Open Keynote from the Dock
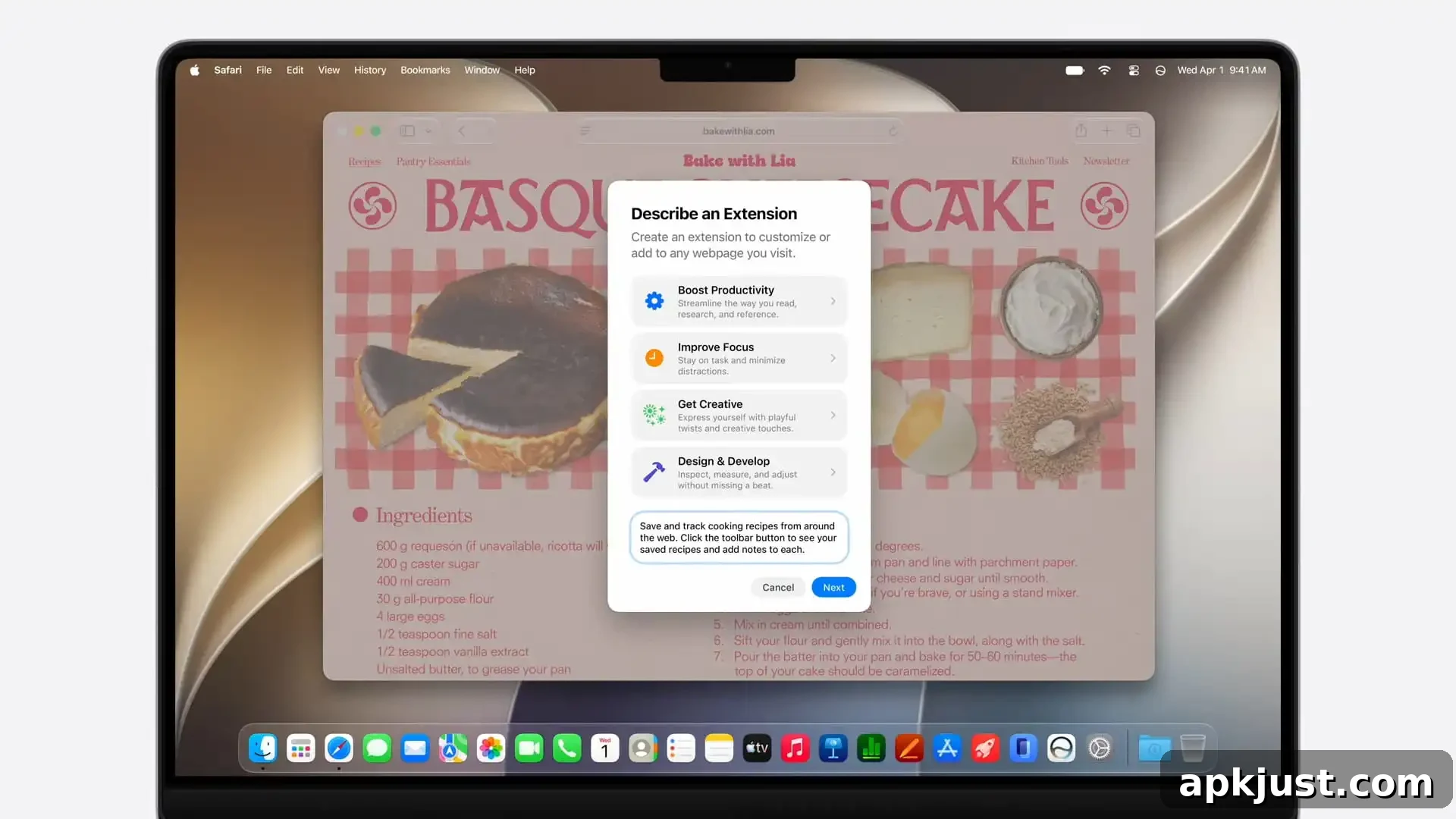The height and width of the screenshot is (819, 1456). tap(833, 748)
